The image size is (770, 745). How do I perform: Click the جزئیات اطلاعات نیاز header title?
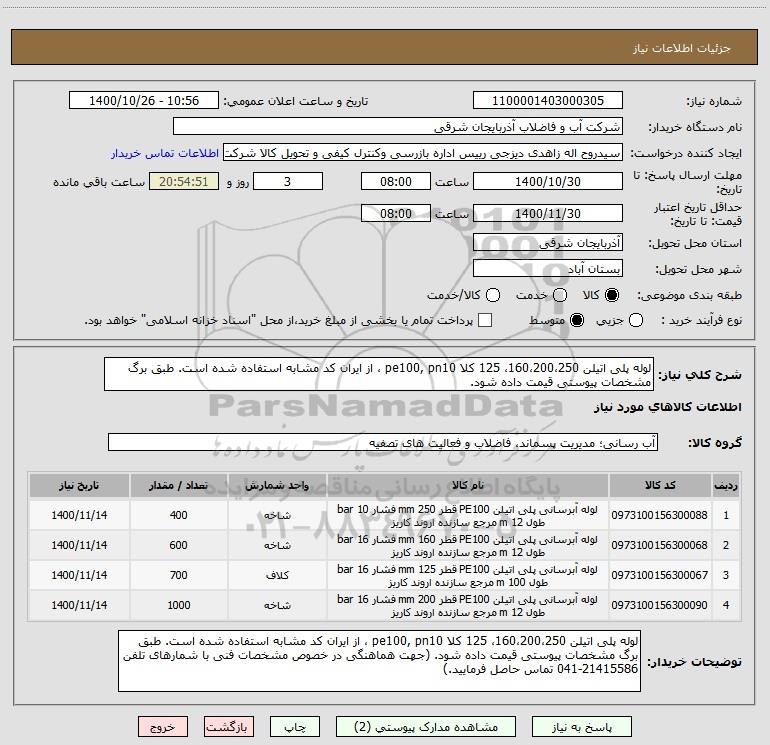point(682,48)
